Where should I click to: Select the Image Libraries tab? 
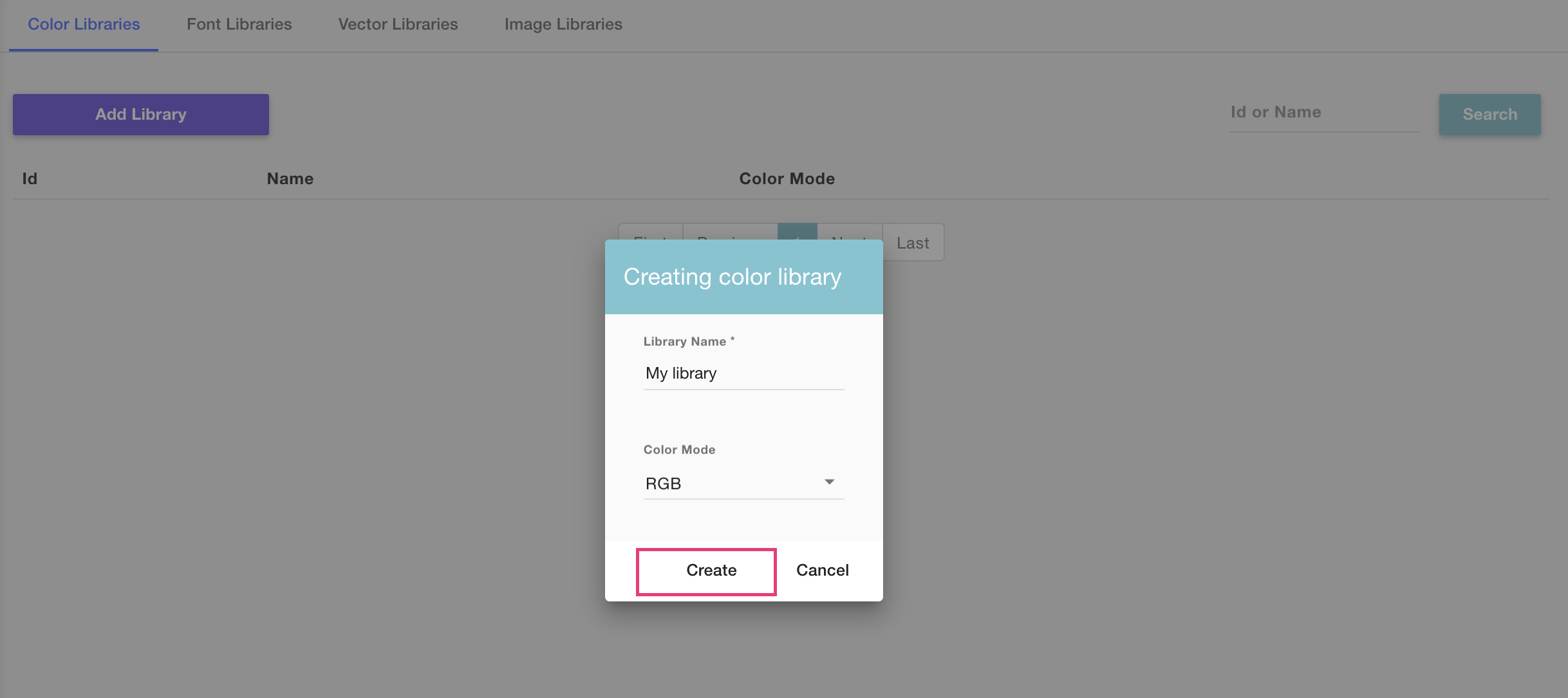coord(563,24)
